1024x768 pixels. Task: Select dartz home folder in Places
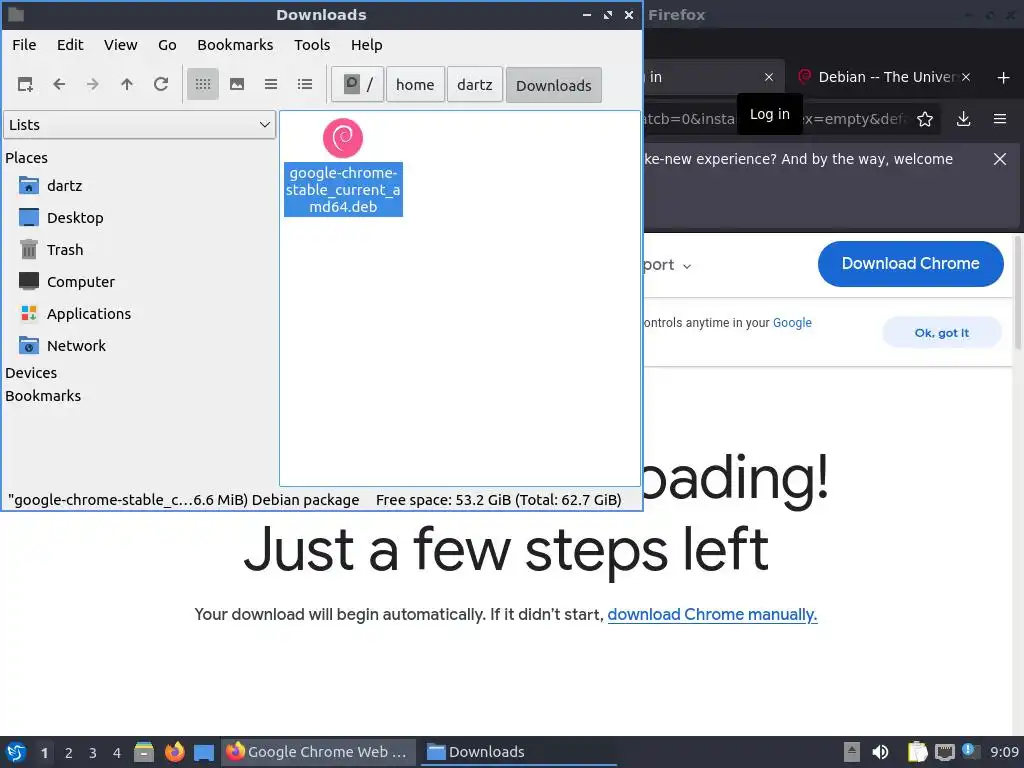(64, 185)
